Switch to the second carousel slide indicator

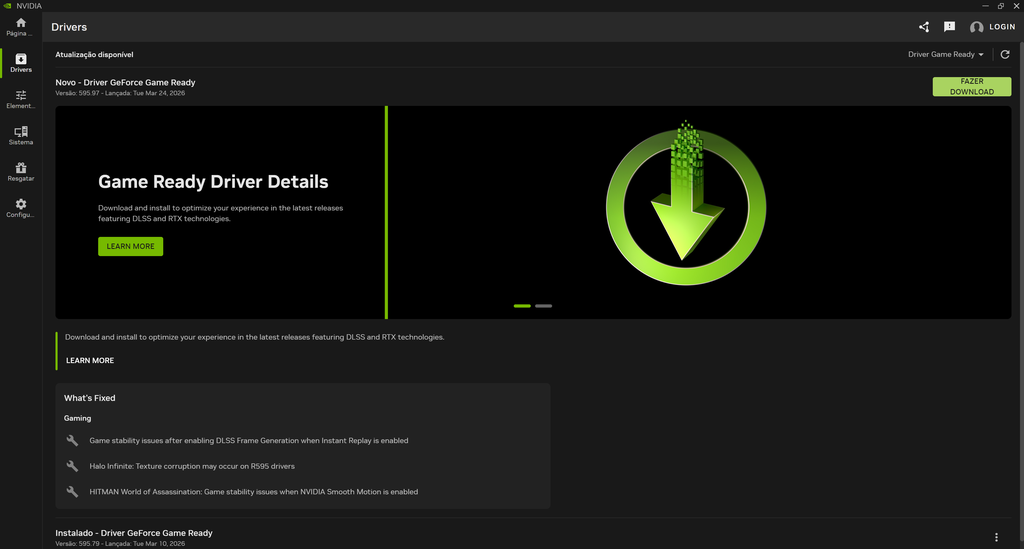click(543, 306)
